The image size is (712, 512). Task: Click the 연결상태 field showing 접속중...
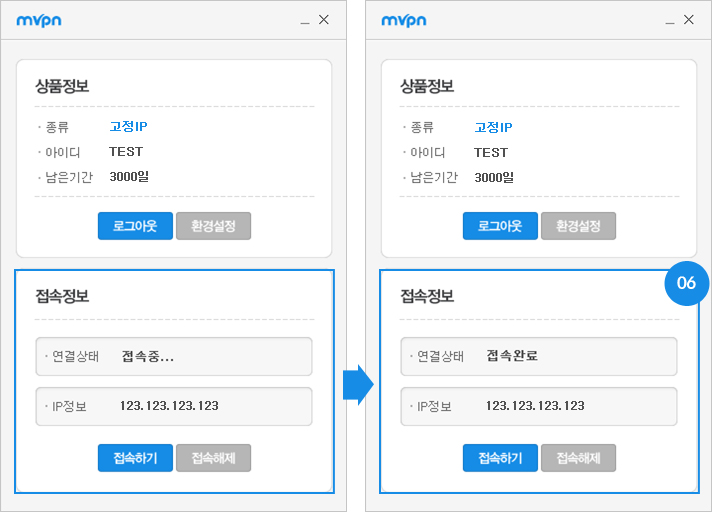(174, 356)
